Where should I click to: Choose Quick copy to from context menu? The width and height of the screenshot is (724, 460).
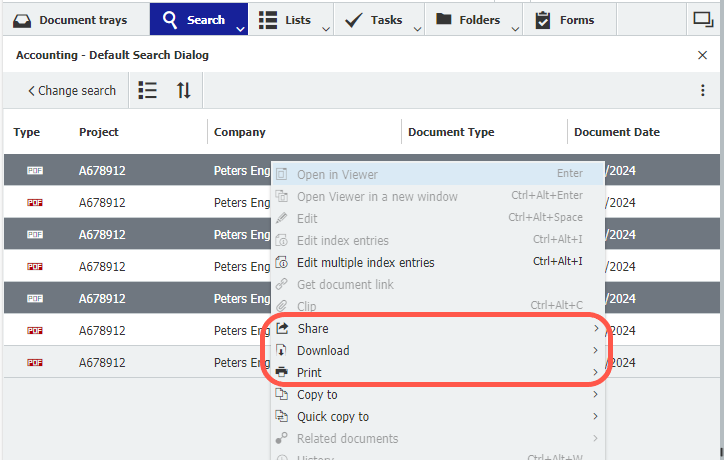pos(333,417)
